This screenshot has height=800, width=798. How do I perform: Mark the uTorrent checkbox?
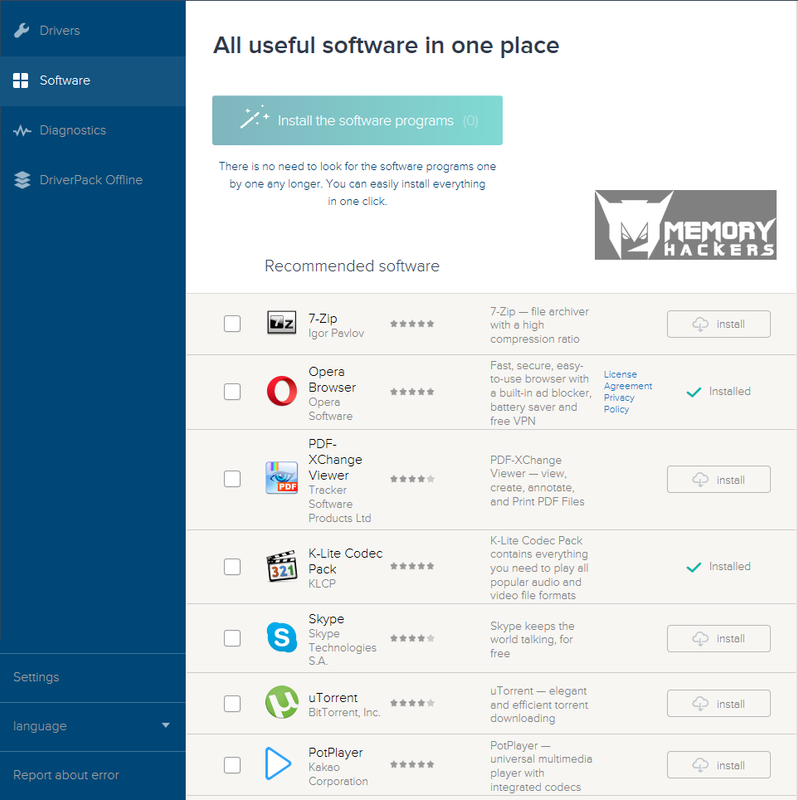point(232,703)
